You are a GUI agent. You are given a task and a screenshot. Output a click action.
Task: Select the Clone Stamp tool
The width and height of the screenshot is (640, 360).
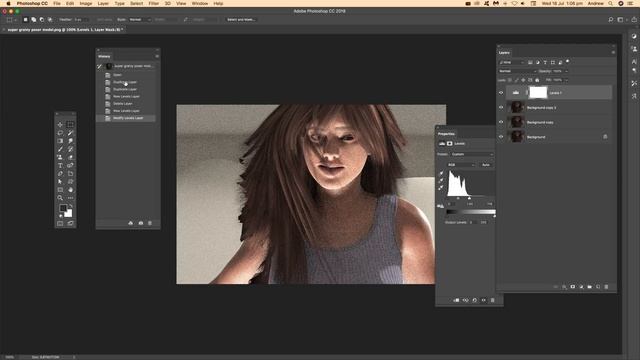60,157
